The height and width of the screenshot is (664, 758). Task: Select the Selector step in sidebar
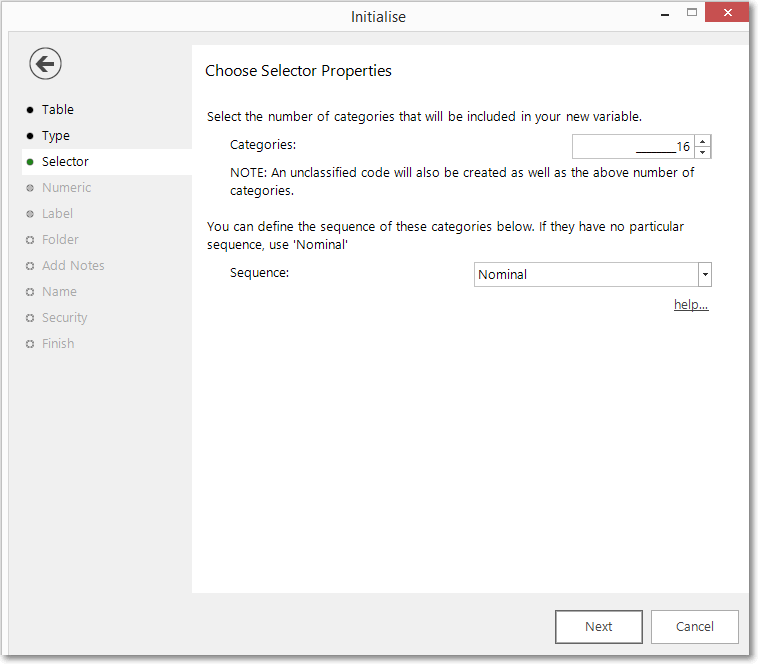click(65, 162)
